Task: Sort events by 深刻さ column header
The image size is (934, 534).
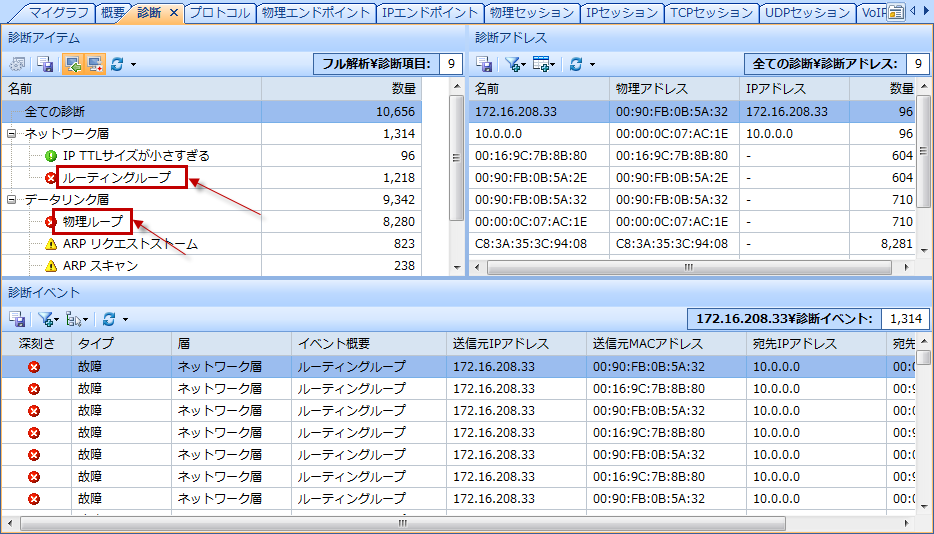Action: (35, 344)
